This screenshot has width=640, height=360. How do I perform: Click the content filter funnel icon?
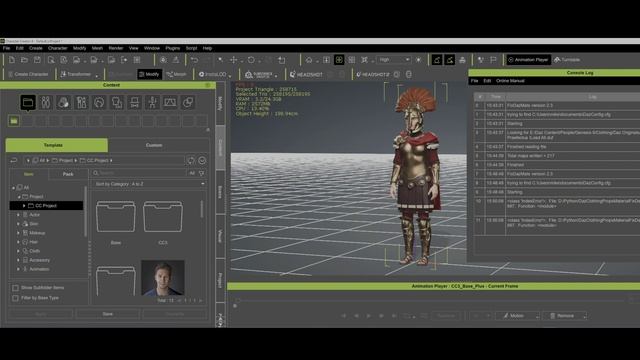[202, 173]
